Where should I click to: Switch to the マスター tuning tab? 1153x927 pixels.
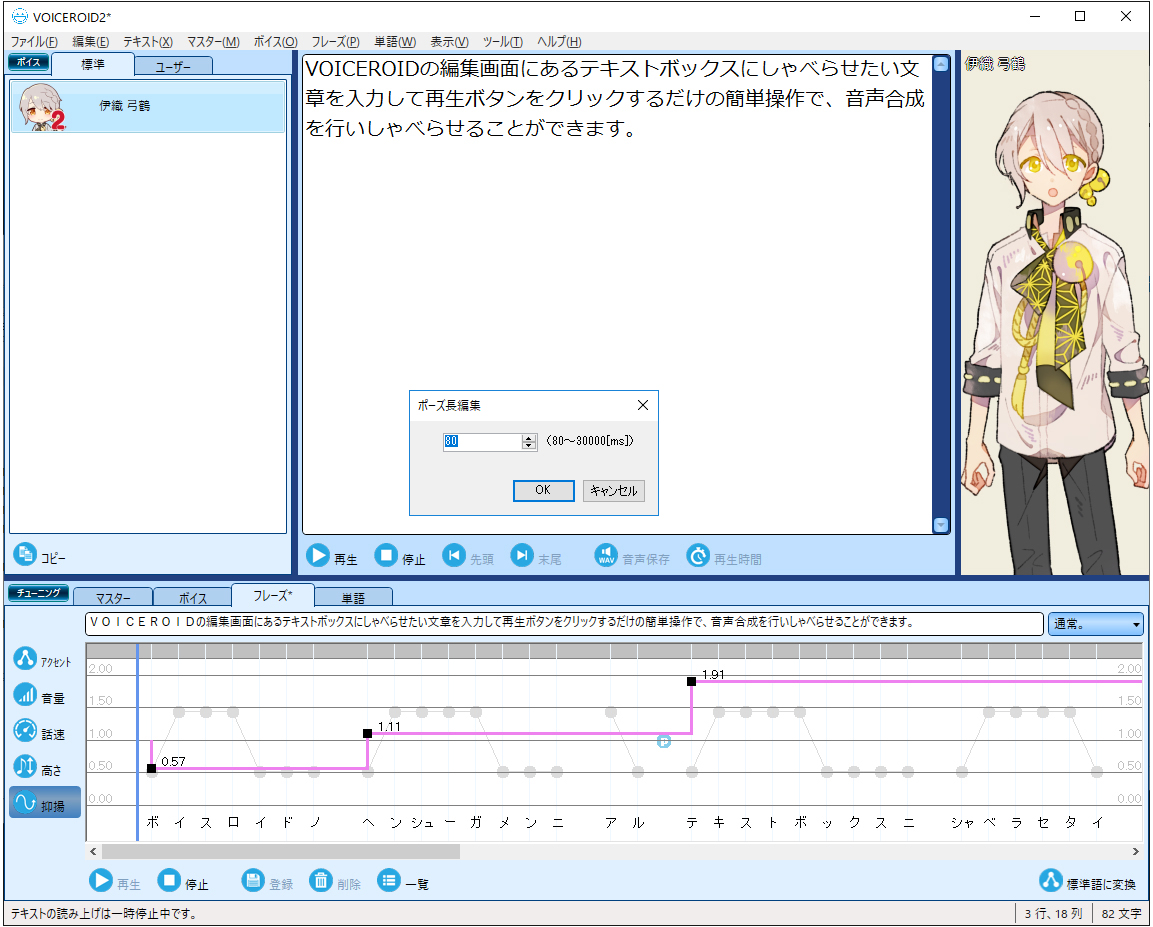(113, 598)
